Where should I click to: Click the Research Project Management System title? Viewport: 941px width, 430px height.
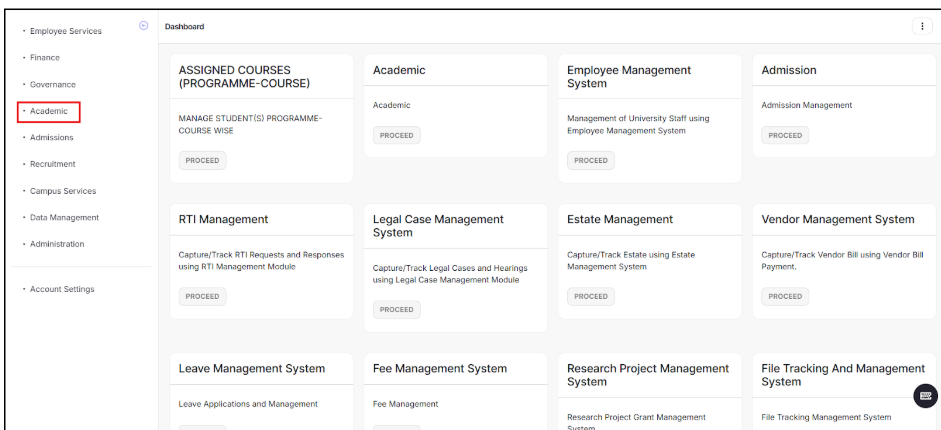648,375
